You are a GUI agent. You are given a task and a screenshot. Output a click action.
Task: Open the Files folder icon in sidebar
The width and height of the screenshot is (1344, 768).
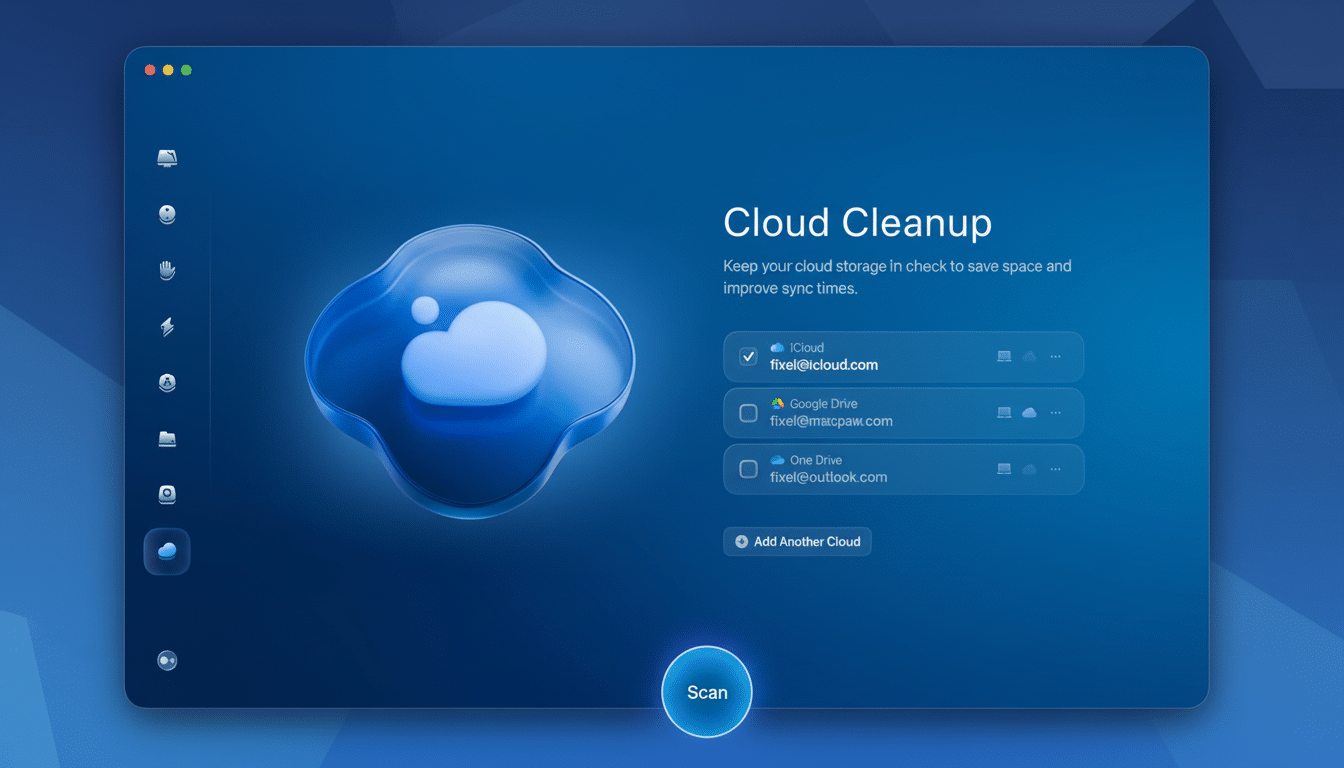click(167, 439)
